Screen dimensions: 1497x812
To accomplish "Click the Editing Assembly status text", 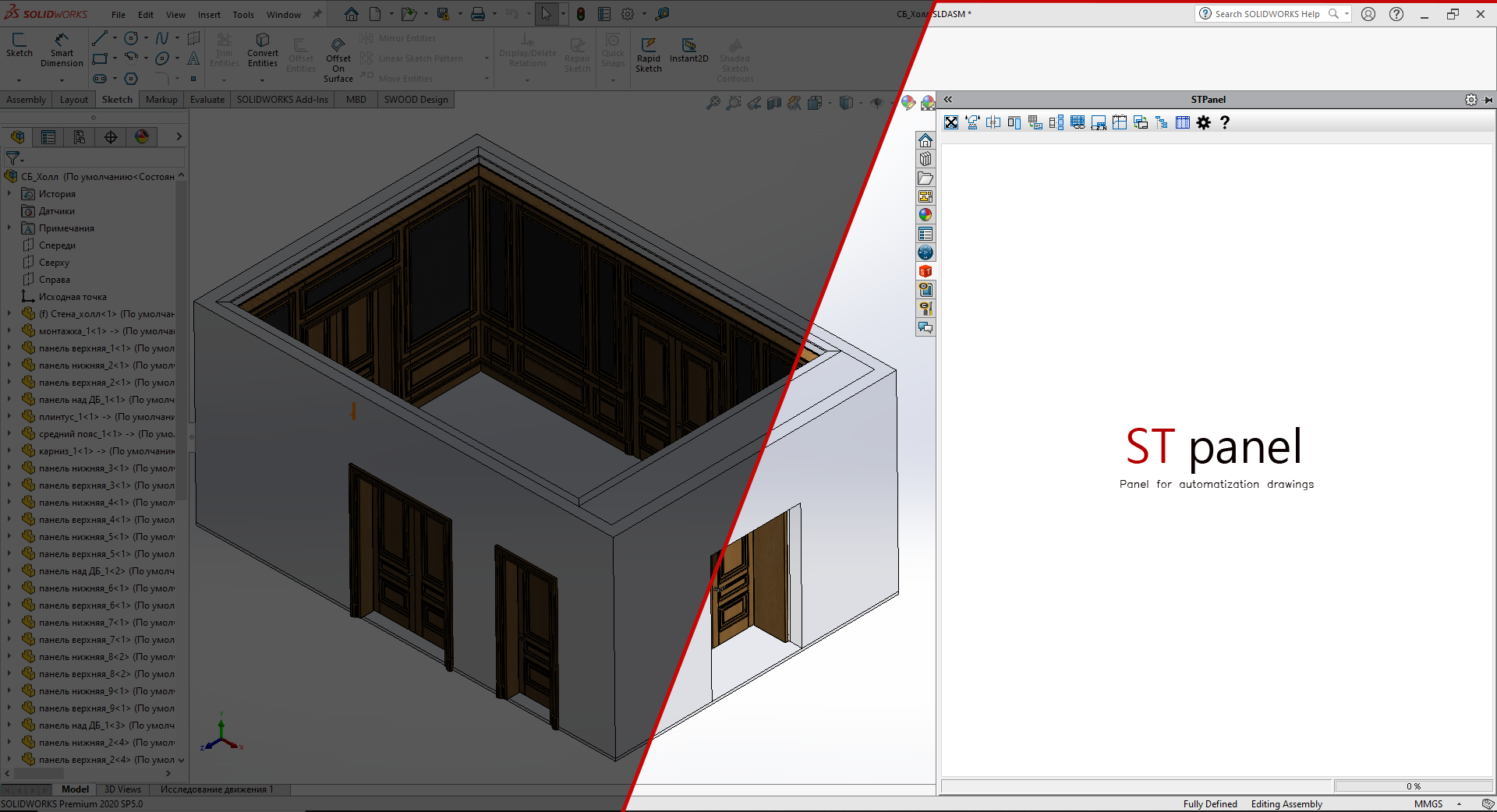I will (1286, 804).
